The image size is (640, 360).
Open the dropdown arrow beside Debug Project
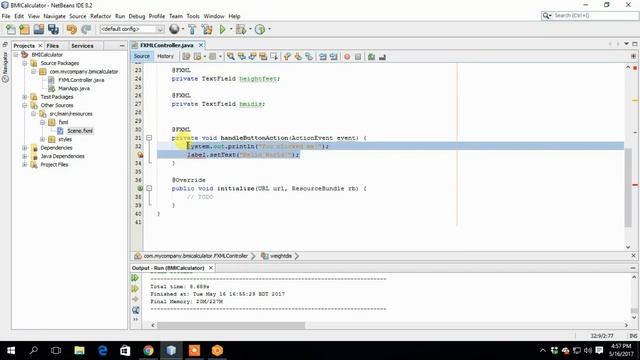pos(250,29)
